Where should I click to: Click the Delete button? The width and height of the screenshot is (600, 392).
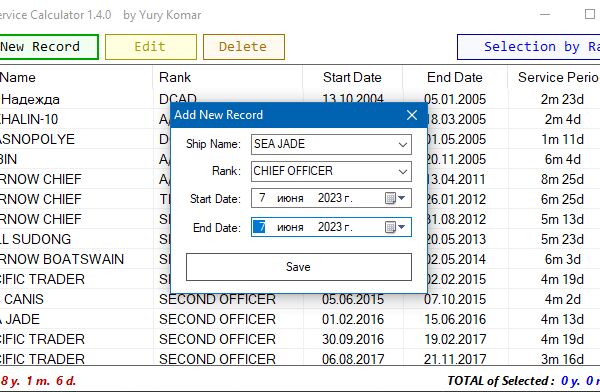pyautogui.click(x=244, y=47)
